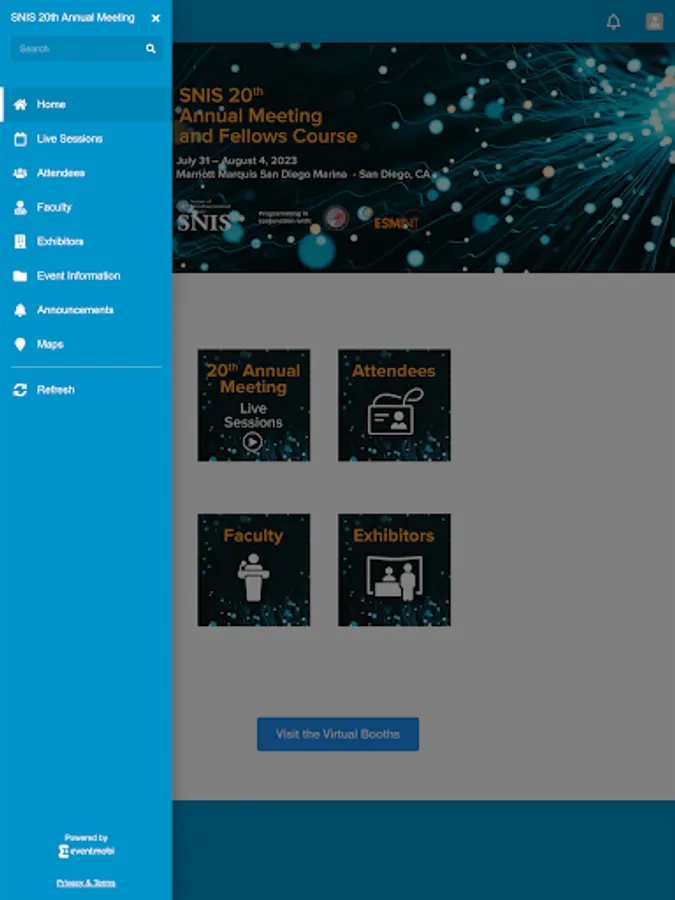Click the Attendees people icon
The image size is (675, 900).
(x=20, y=173)
